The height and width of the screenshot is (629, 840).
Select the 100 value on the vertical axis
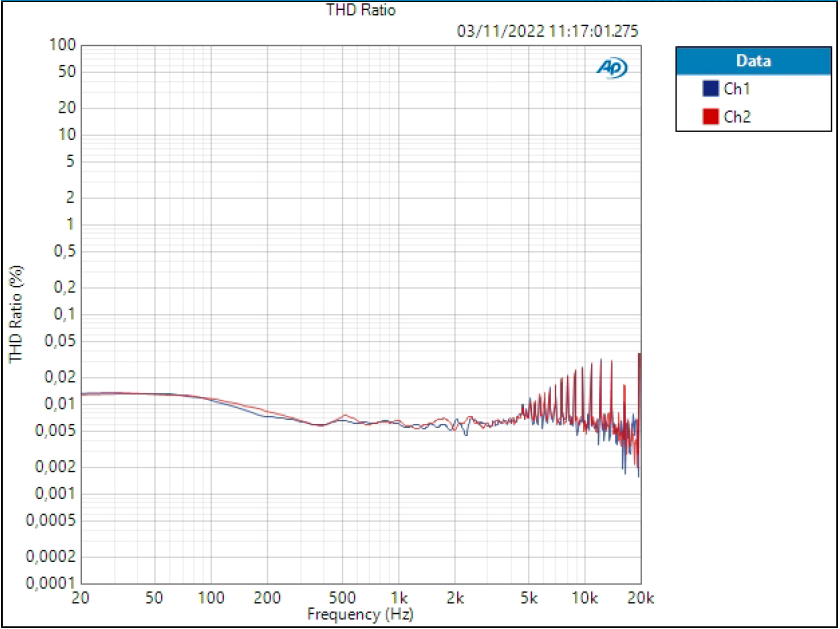pyautogui.click(x=63, y=45)
